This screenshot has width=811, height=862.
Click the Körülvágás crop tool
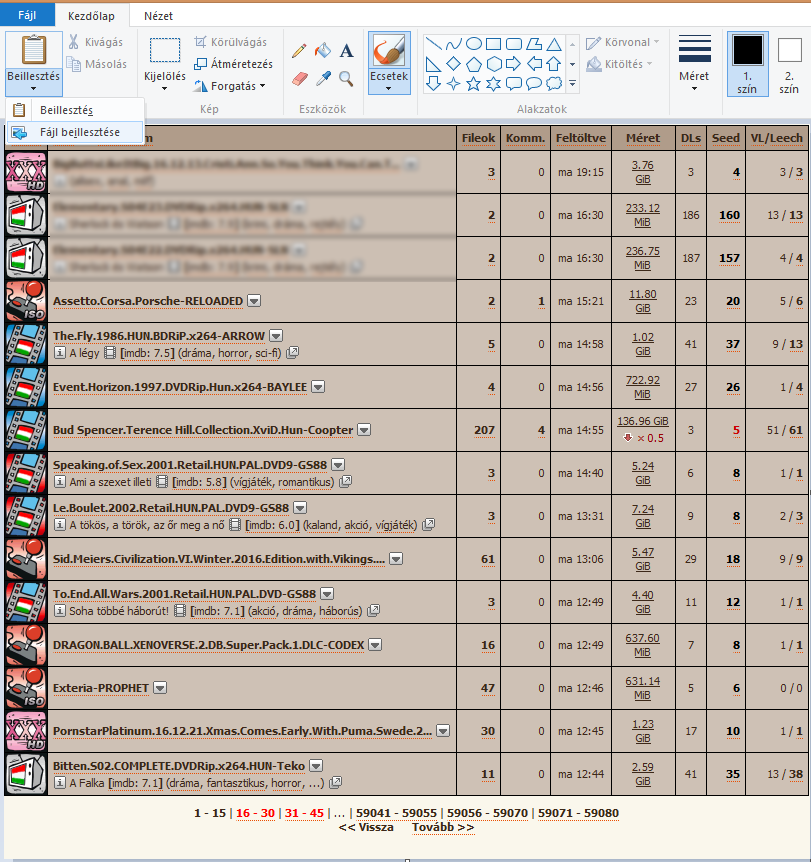(230, 42)
